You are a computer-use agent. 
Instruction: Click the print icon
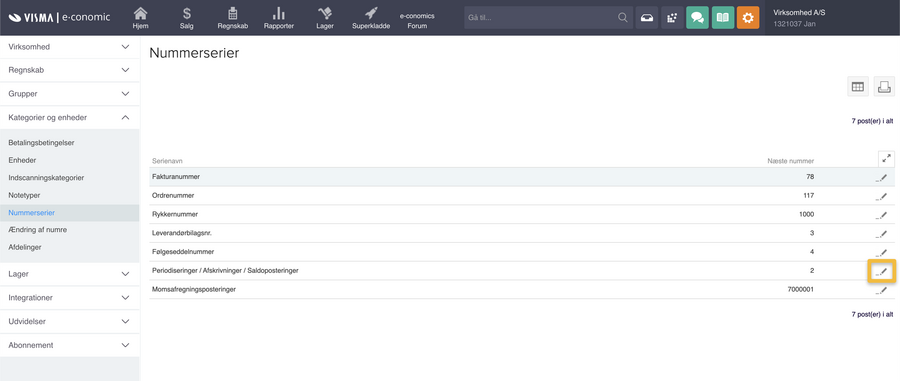(884, 87)
